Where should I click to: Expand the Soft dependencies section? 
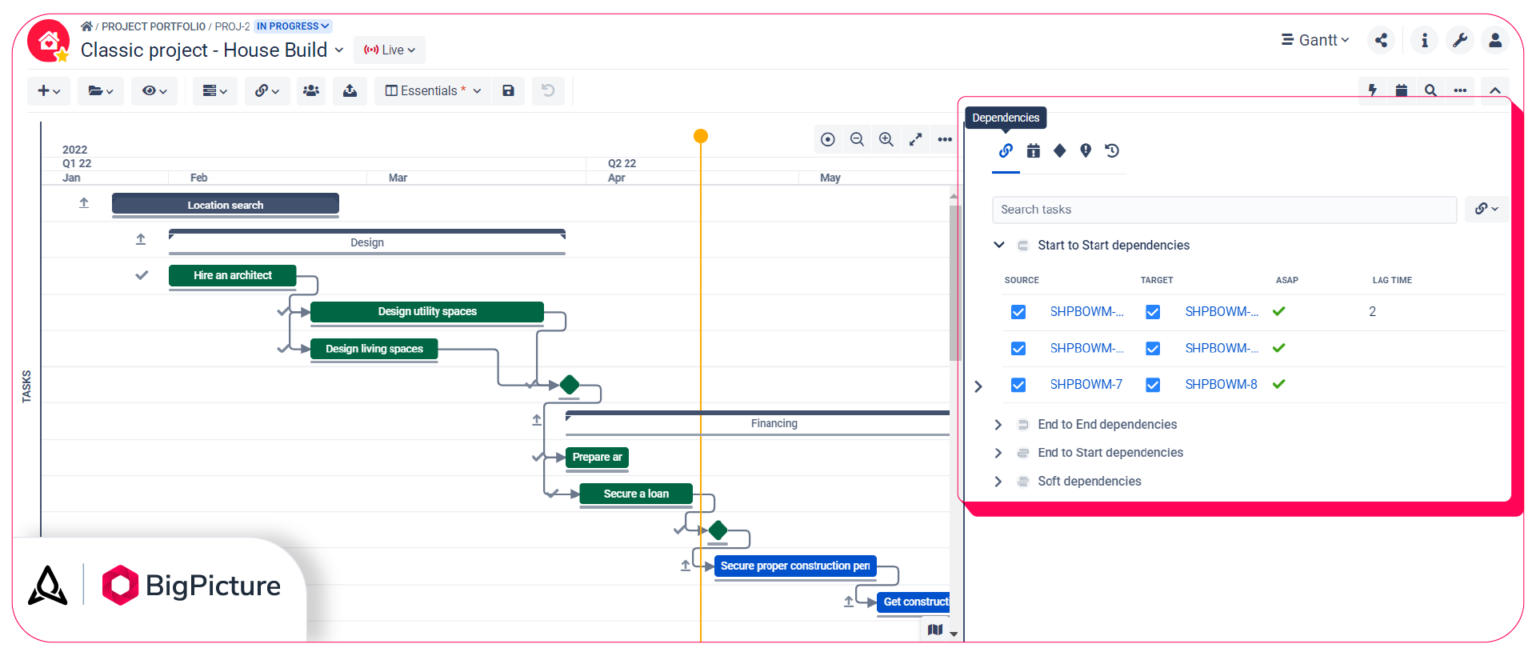coord(997,481)
